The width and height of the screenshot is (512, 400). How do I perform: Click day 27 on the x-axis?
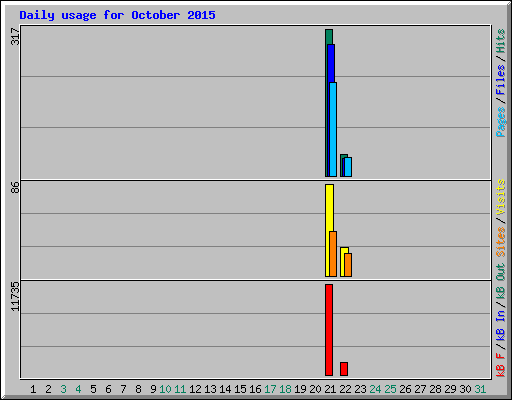tap(420, 389)
